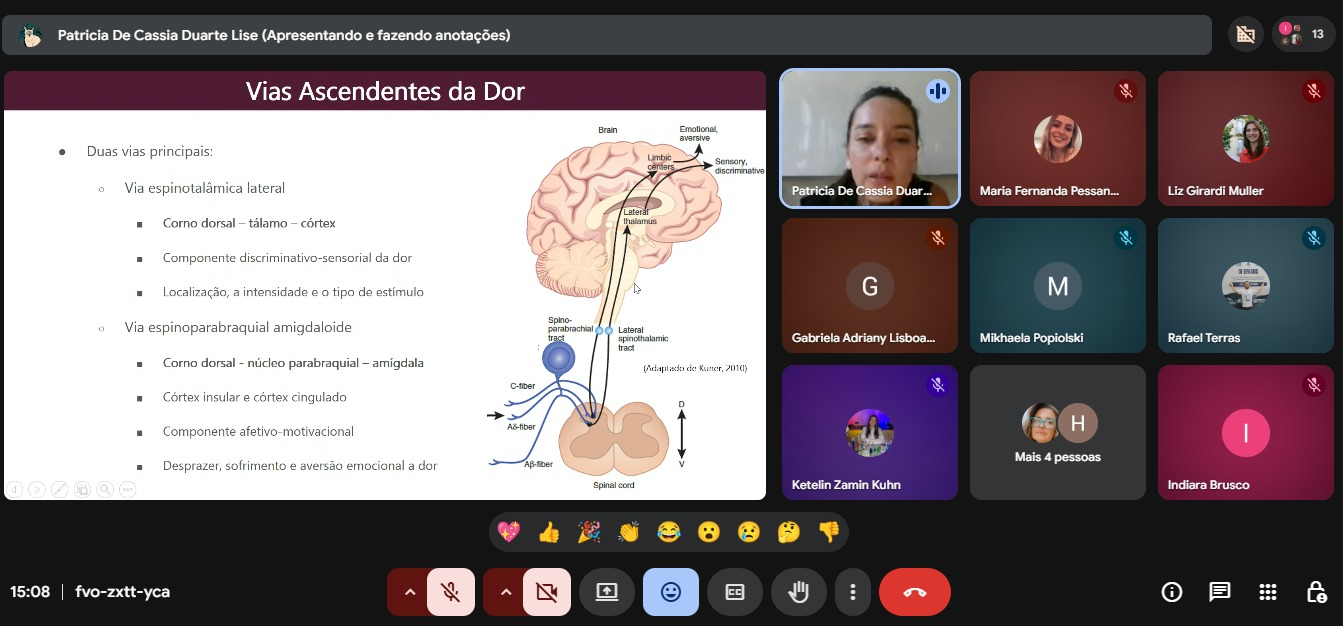Hide the emoji reactions bar
Image resolution: width=1343 pixels, height=626 pixels.
click(x=670, y=592)
